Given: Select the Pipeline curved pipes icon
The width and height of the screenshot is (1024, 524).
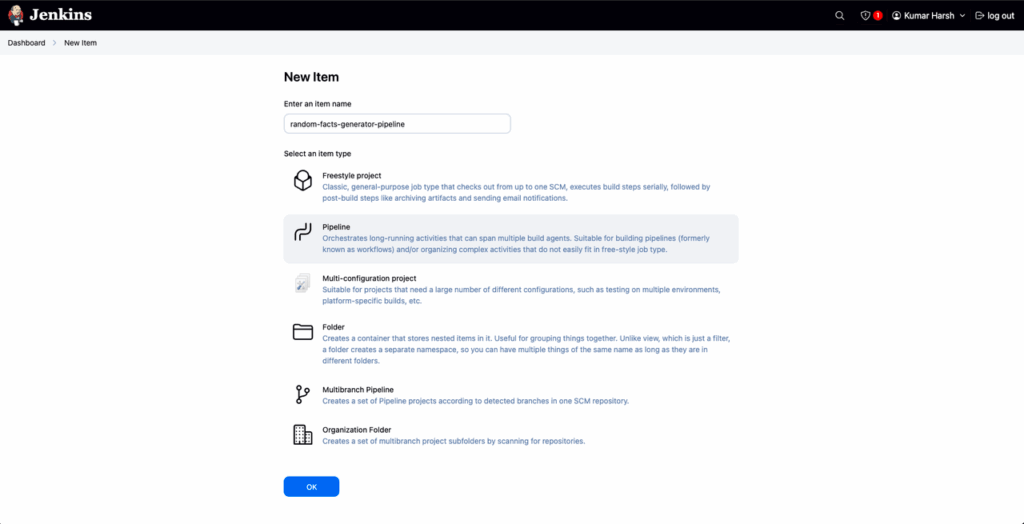Looking at the screenshot, I should coord(302,231).
